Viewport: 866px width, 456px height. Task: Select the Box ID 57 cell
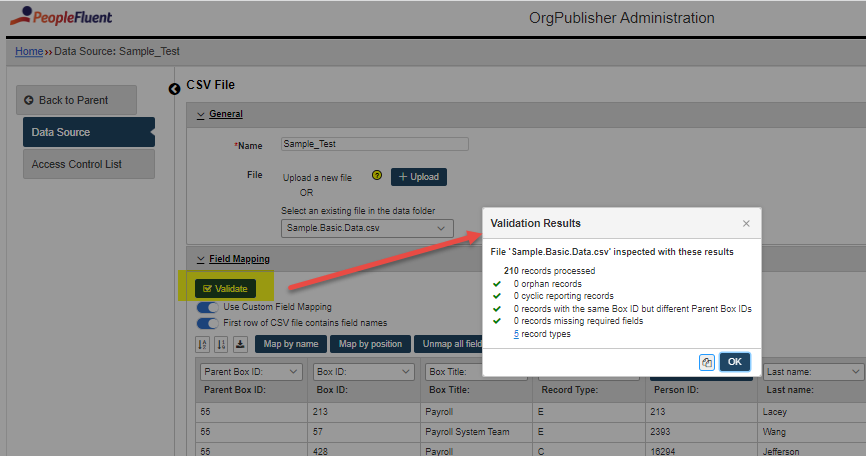(364, 432)
